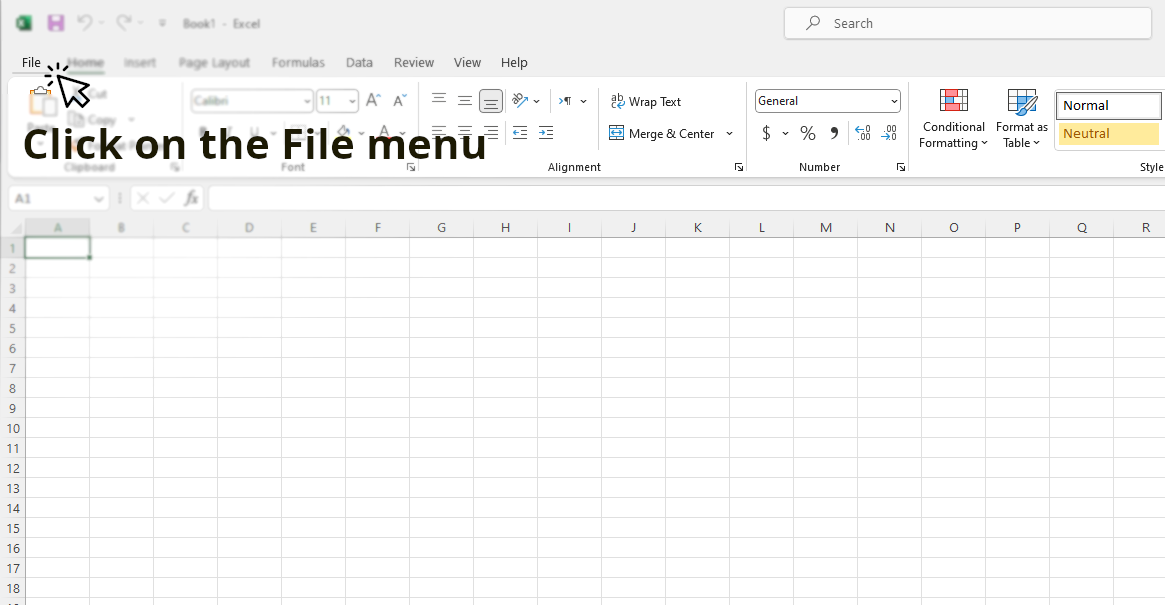Select row 15 header

13,529
